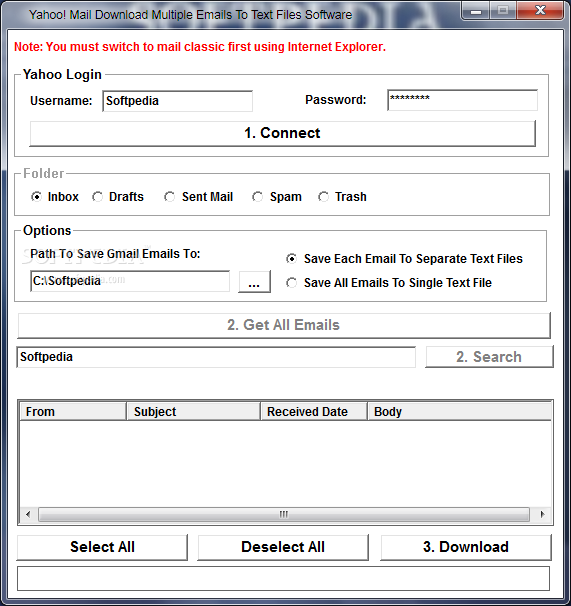Select the Trash folder radio button
The image size is (571, 606).
pyautogui.click(x=323, y=197)
